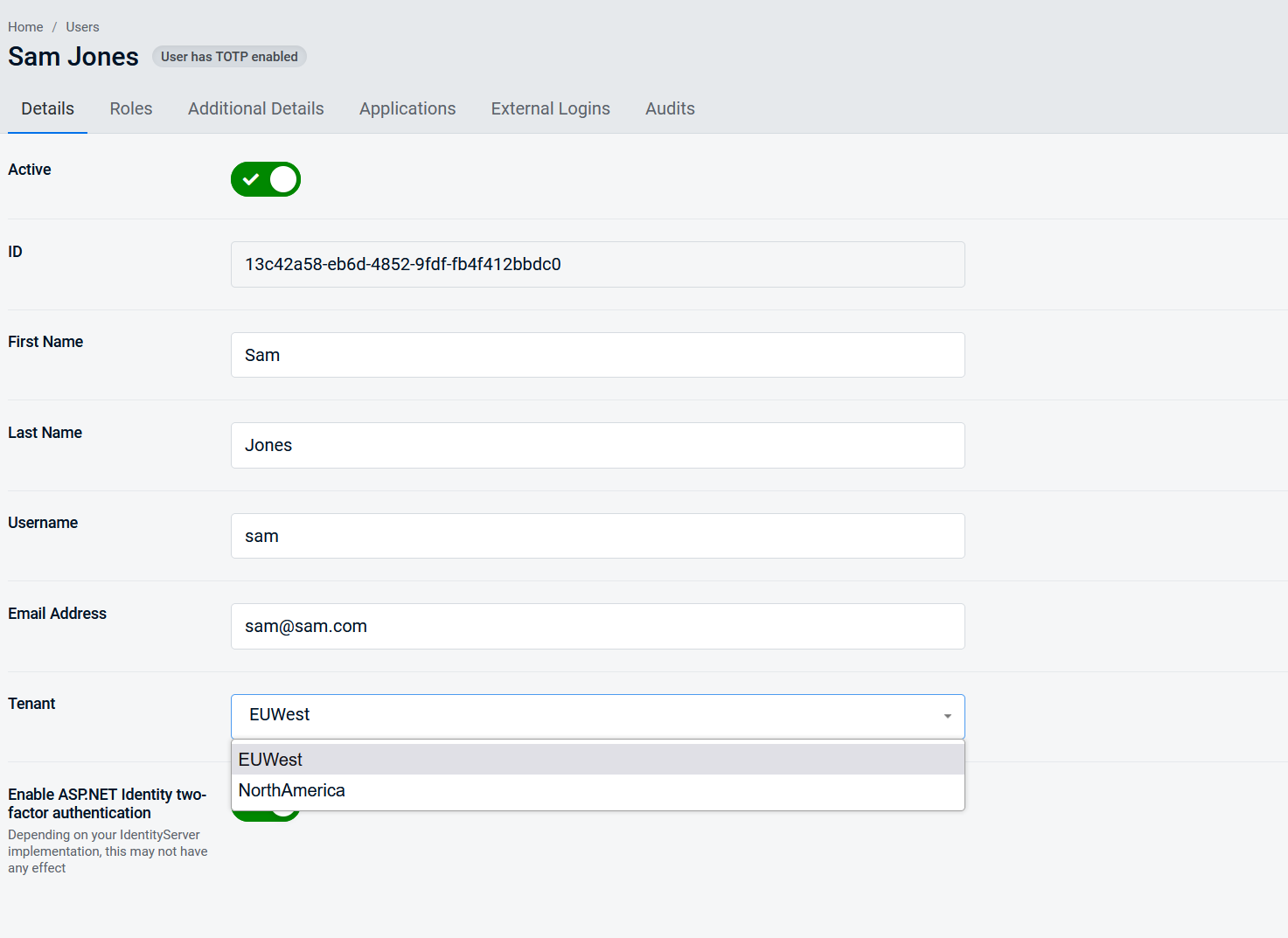Click the 'User has TOTP enabled' badge
The height and width of the screenshot is (938, 1288).
[x=229, y=57]
